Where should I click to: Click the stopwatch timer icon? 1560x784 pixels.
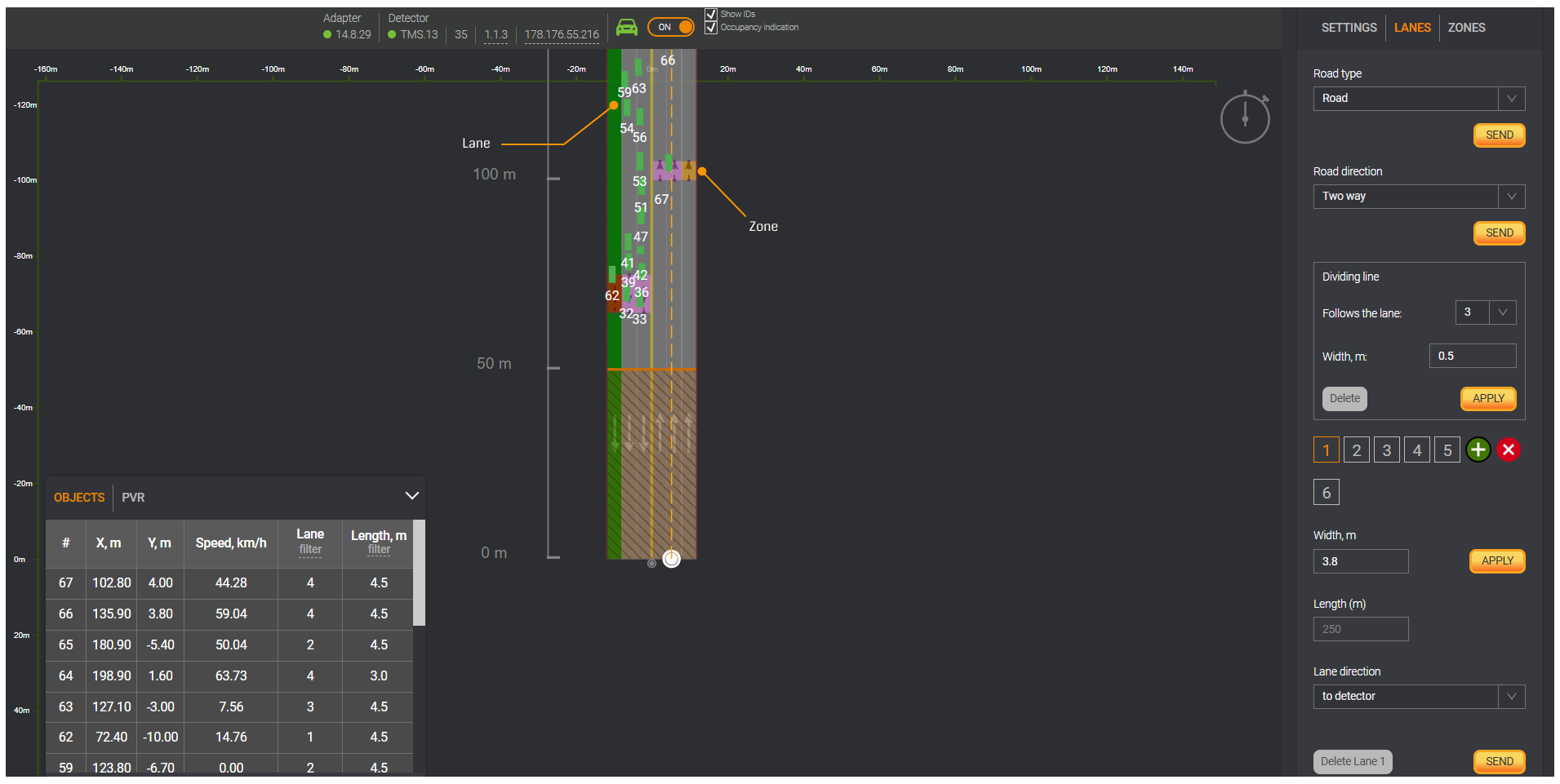coord(1245,117)
